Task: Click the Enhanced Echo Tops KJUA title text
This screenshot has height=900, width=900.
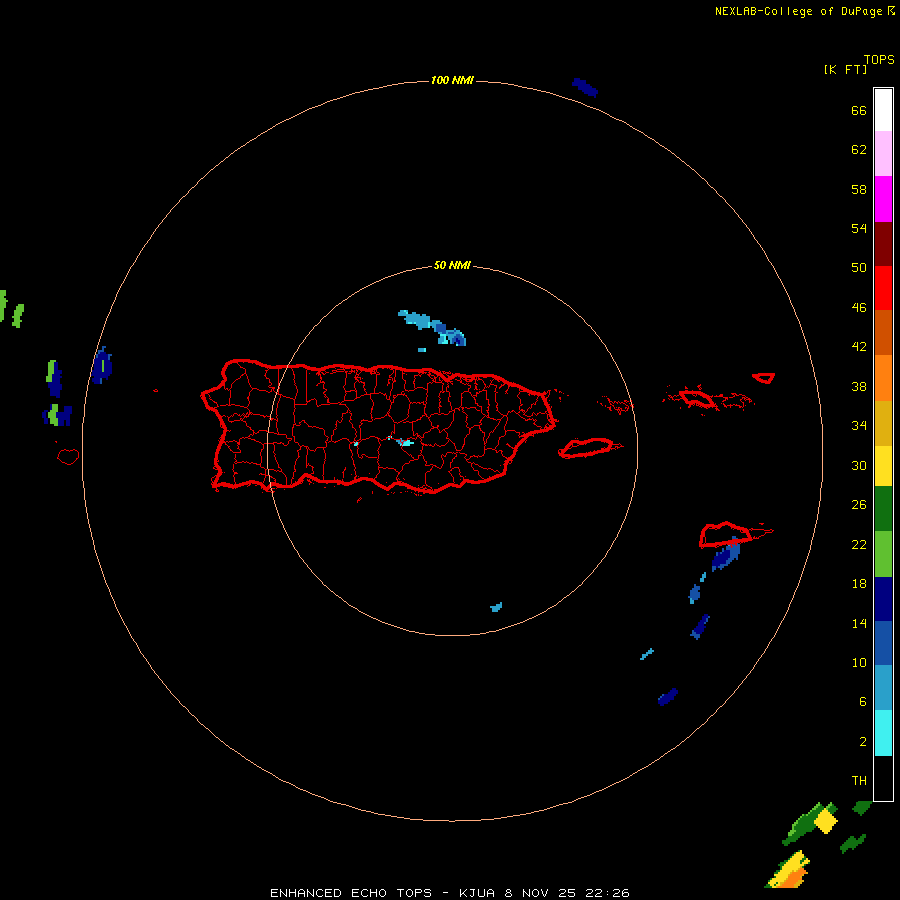Action: click(449, 893)
